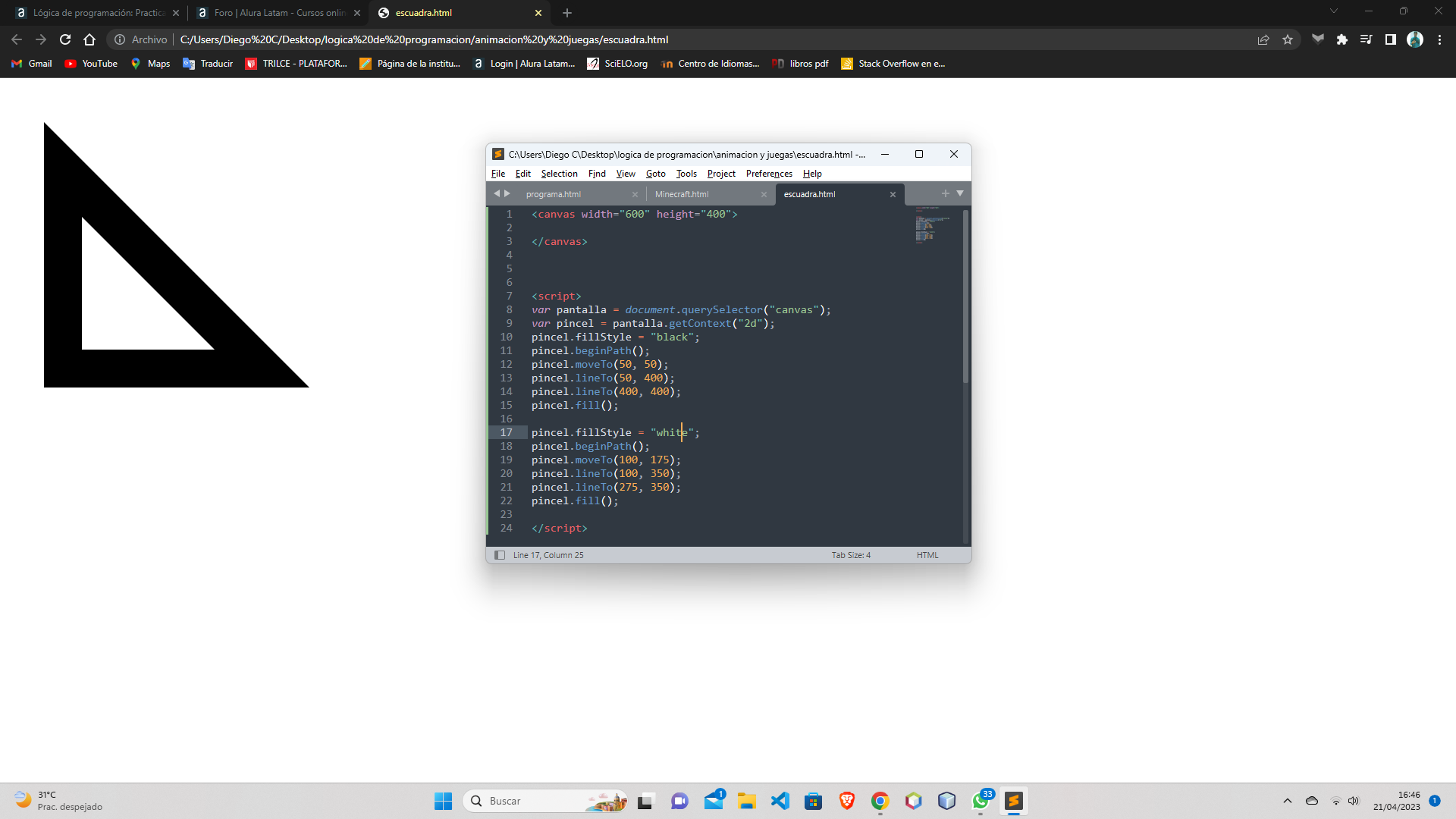1456x819 pixels.
Task: Open Sublime Tools menu
Action: (686, 174)
